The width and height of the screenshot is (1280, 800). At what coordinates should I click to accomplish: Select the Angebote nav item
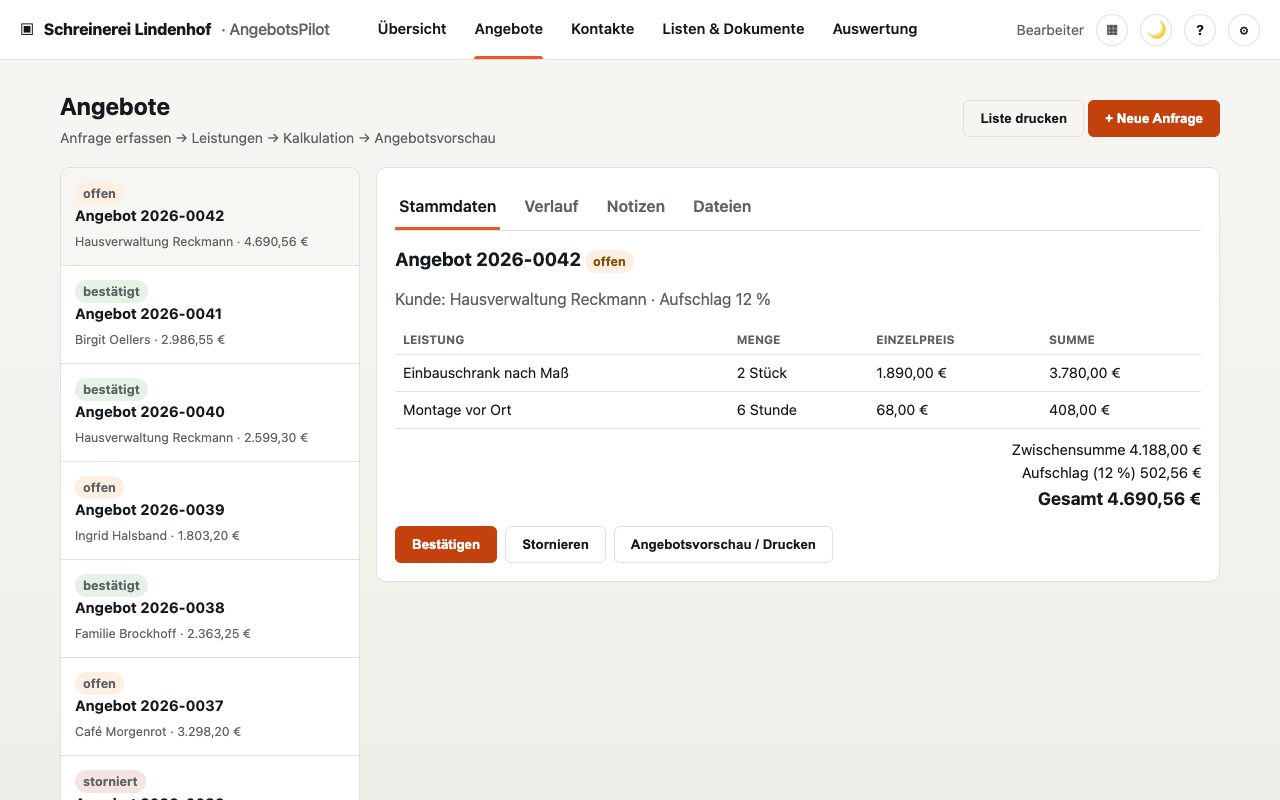tap(509, 29)
